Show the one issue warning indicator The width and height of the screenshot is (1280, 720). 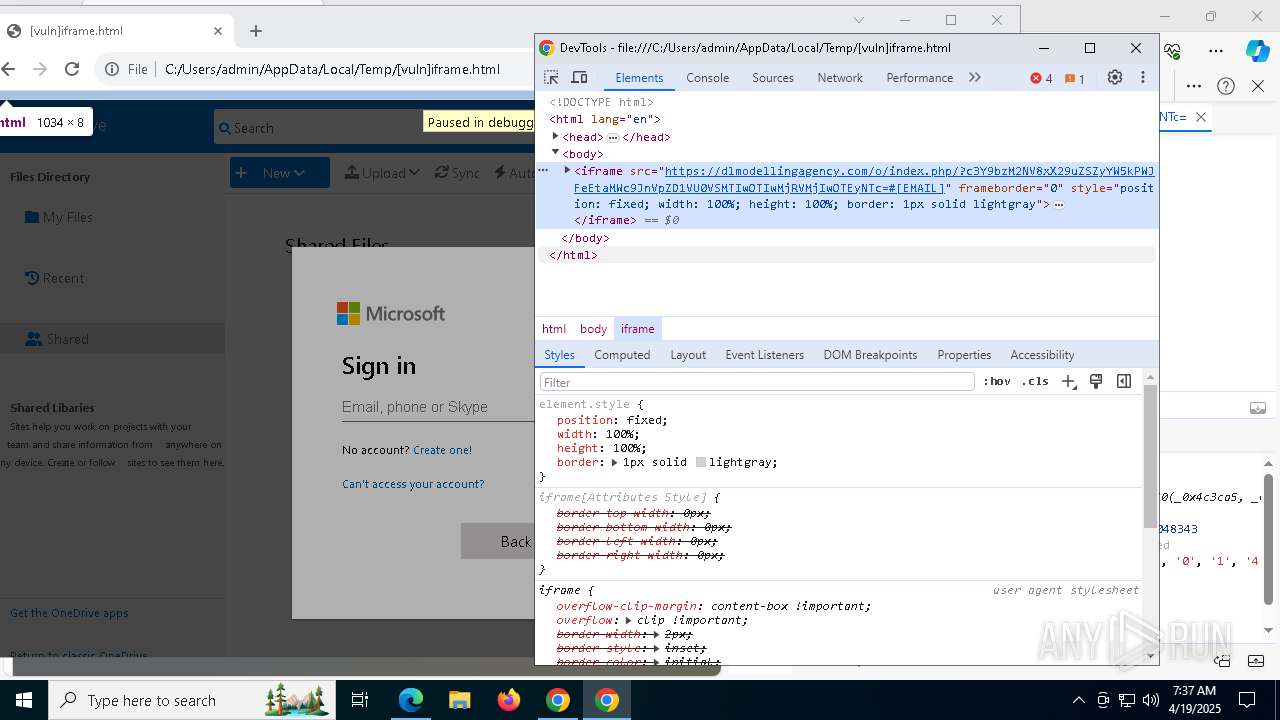coord(1075,78)
